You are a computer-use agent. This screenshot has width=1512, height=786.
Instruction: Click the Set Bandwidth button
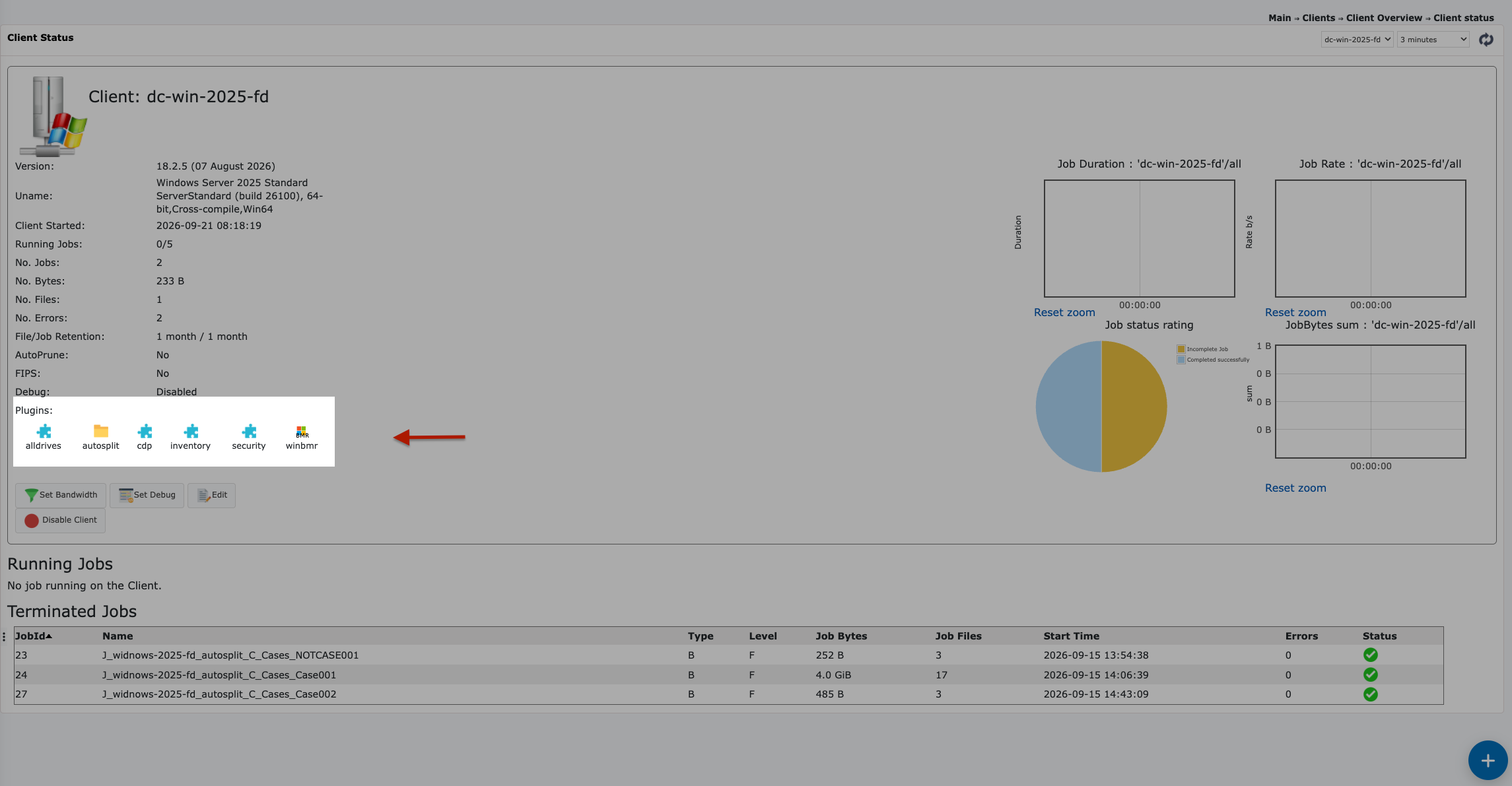tap(61, 495)
